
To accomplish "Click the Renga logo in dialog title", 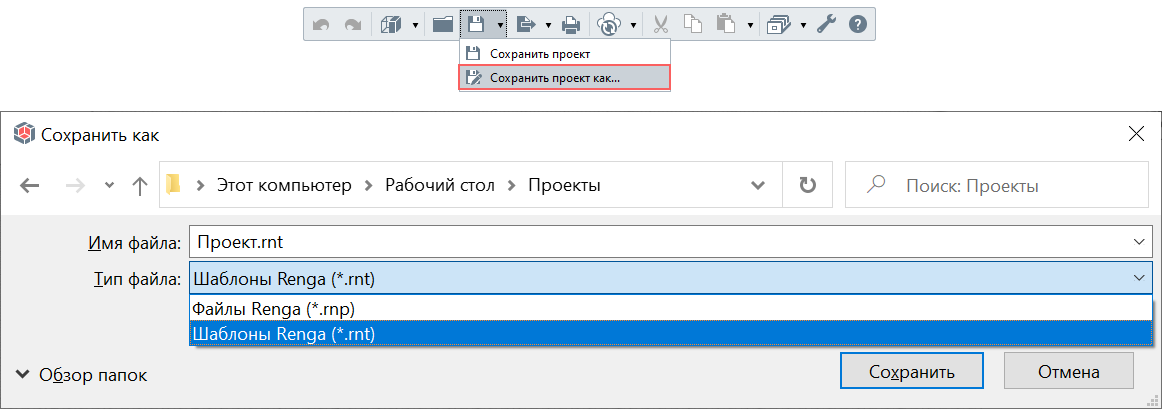I will [x=25, y=134].
